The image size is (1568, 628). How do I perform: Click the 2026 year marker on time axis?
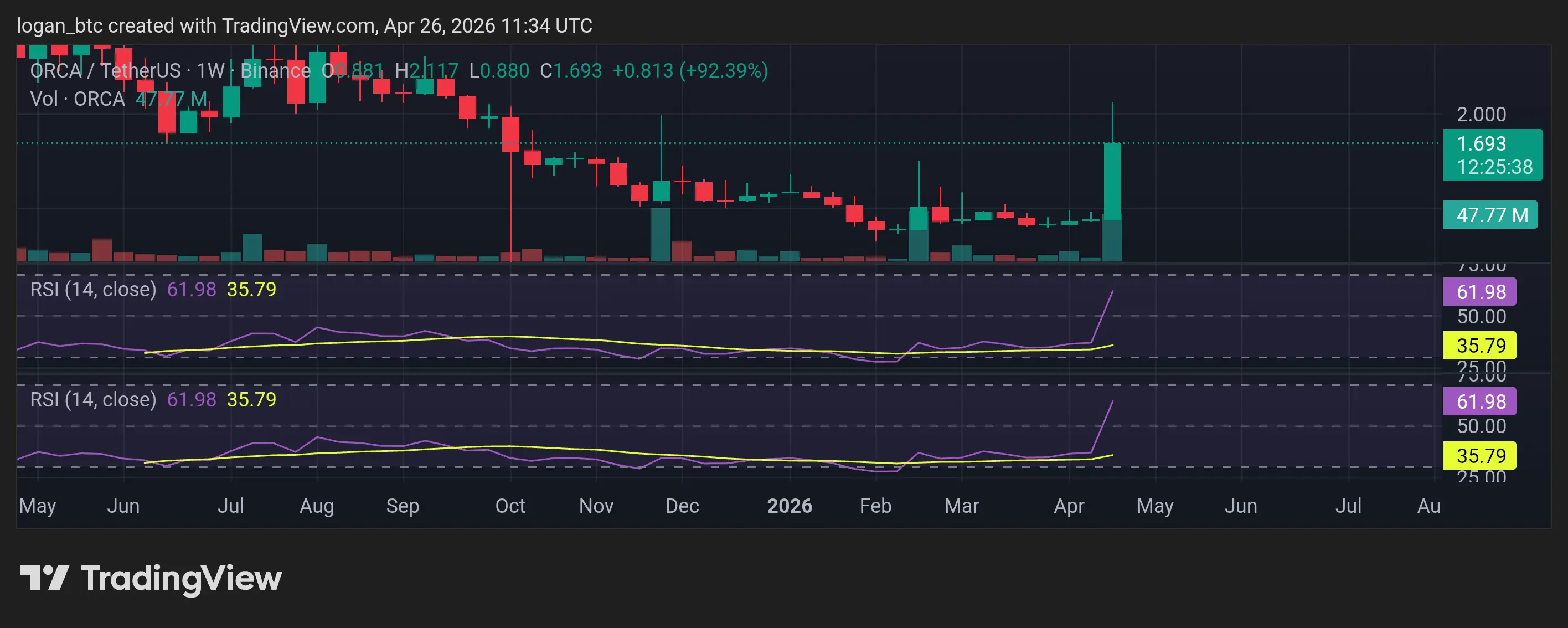pyautogui.click(x=789, y=506)
